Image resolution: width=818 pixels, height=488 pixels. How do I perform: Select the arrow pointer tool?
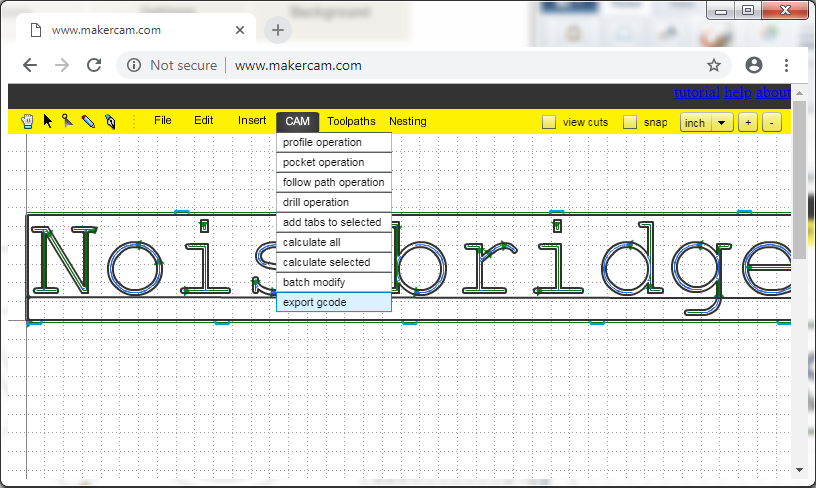pos(48,121)
